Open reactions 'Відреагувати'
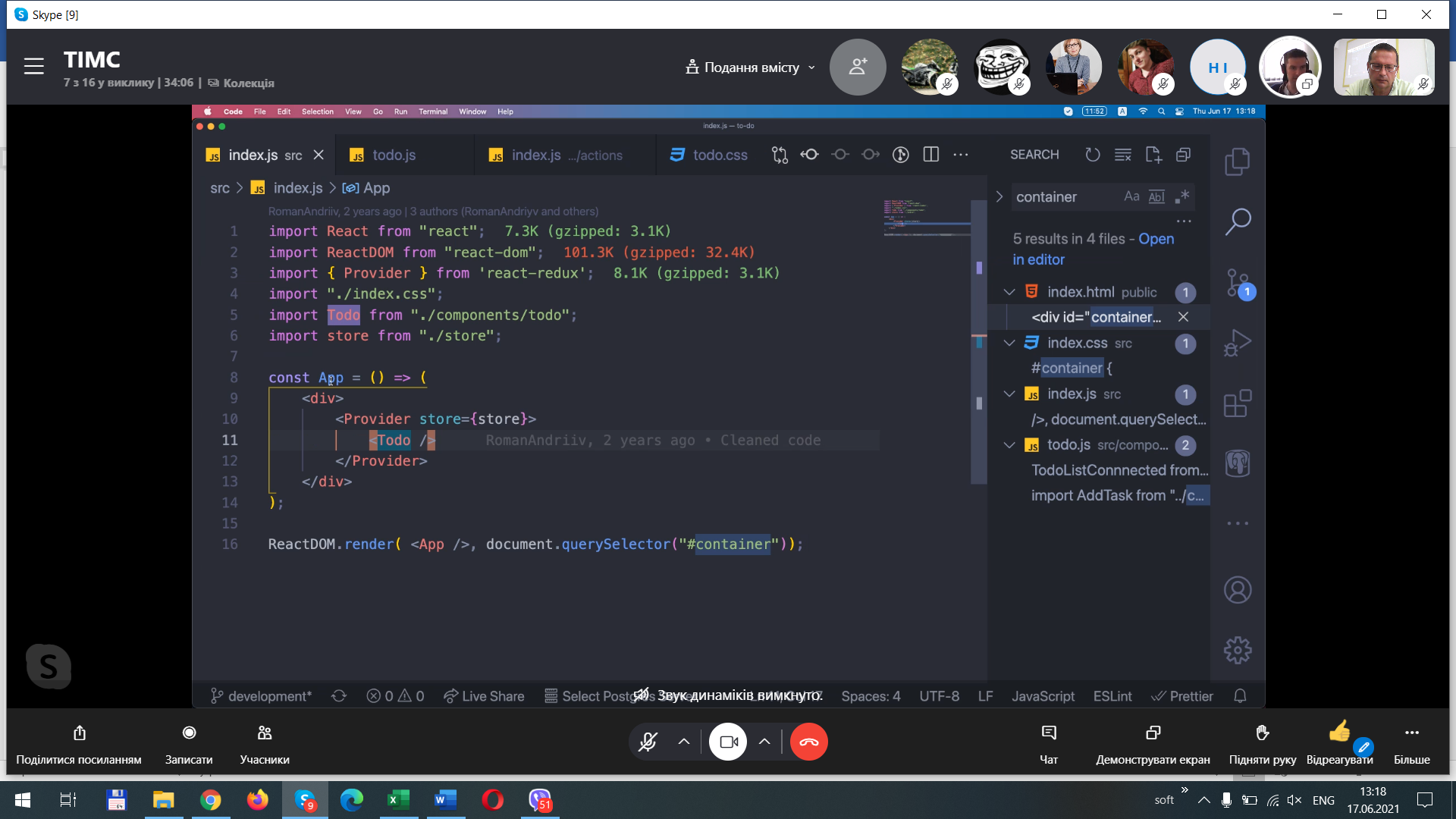Viewport: 1456px width, 819px height. point(1339,743)
